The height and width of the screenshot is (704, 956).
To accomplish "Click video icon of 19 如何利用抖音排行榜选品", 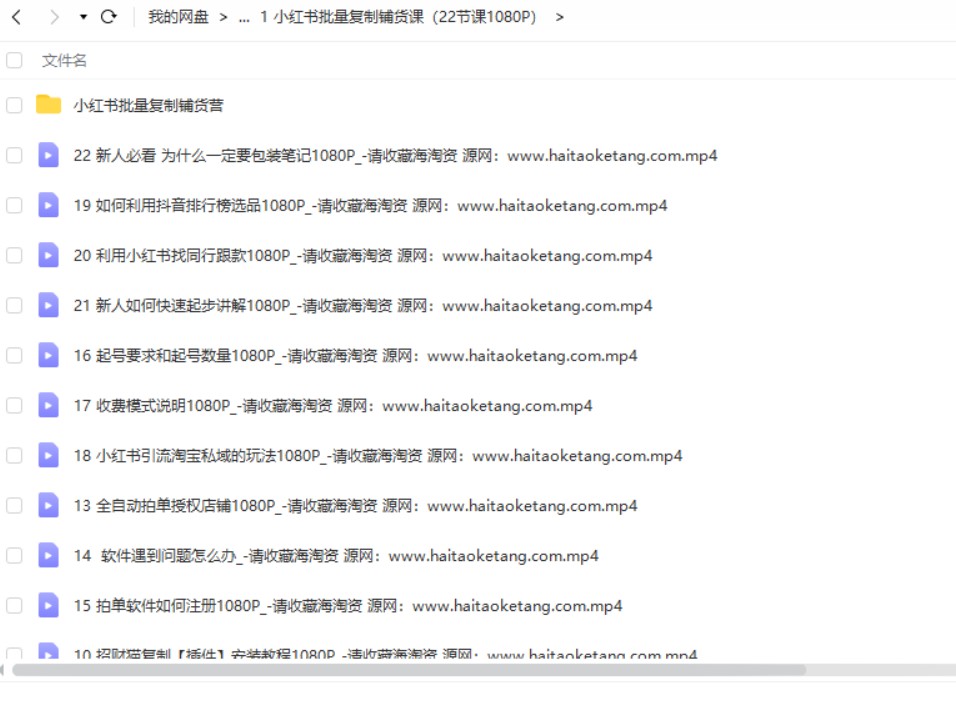I will pyautogui.click(x=48, y=205).
